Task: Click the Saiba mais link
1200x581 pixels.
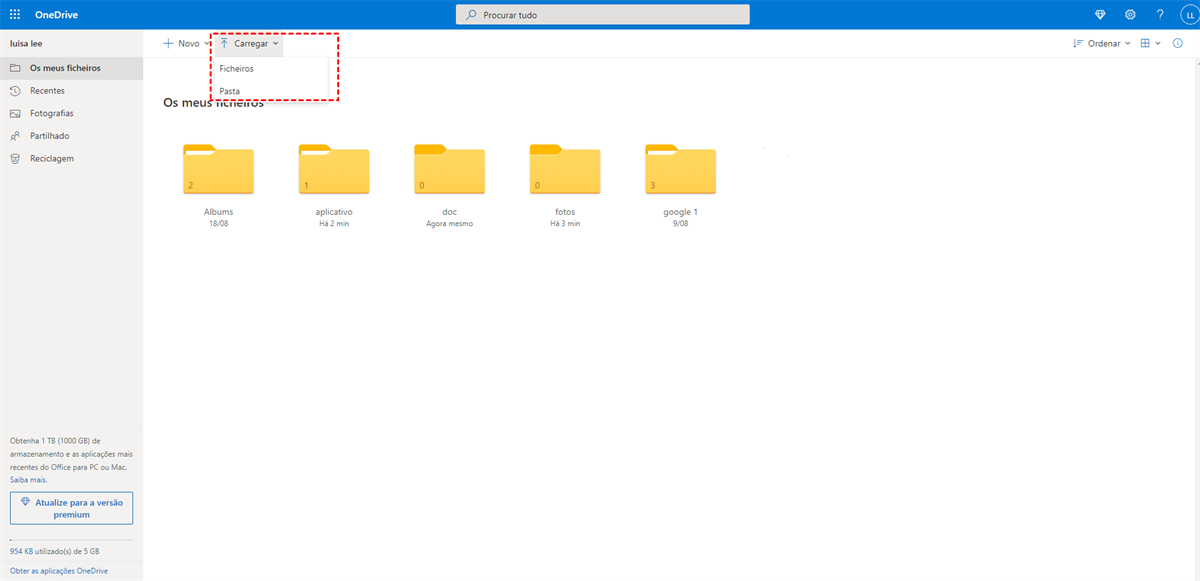Action: coord(28,480)
